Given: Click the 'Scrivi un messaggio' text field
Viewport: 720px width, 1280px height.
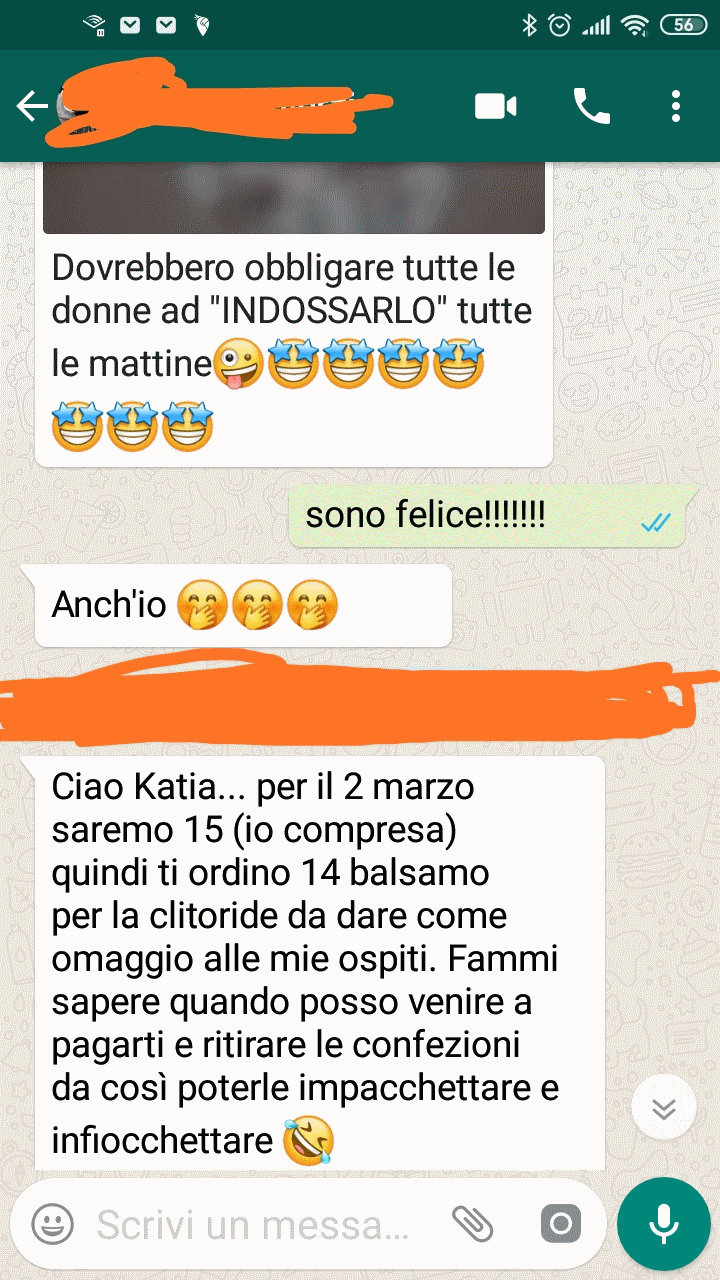Looking at the screenshot, I should (x=255, y=1224).
